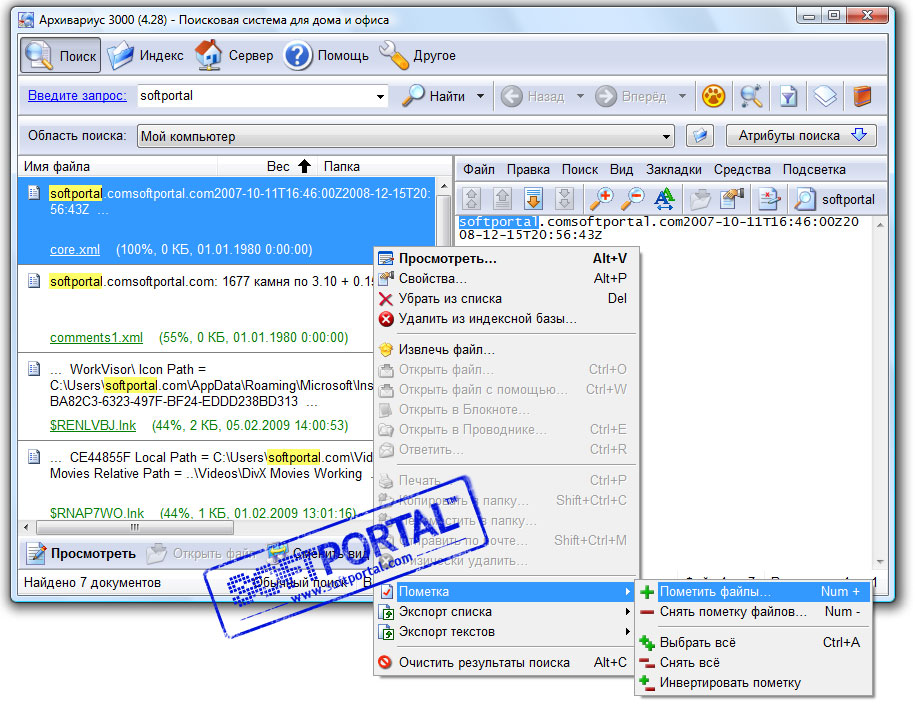The height and width of the screenshot is (709, 915).
Task: Expand the Найти button dropdown arrow
Action: (x=480, y=96)
